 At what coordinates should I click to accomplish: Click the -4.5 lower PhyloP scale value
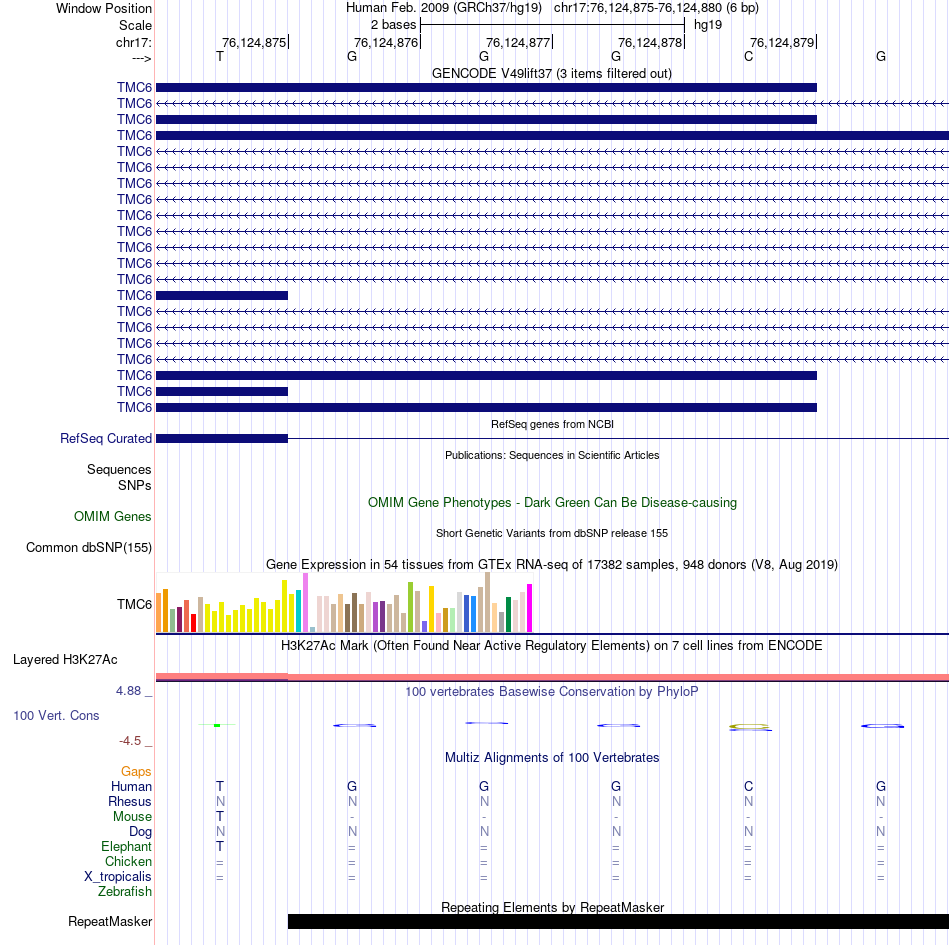click(130, 740)
